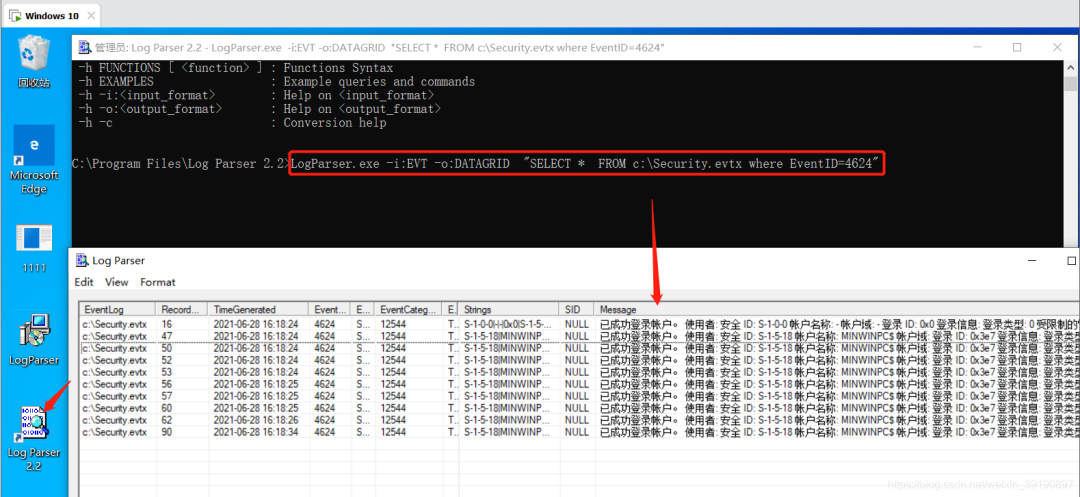
Task: Select the row with record number 50
Action: [x=579, y=348]
